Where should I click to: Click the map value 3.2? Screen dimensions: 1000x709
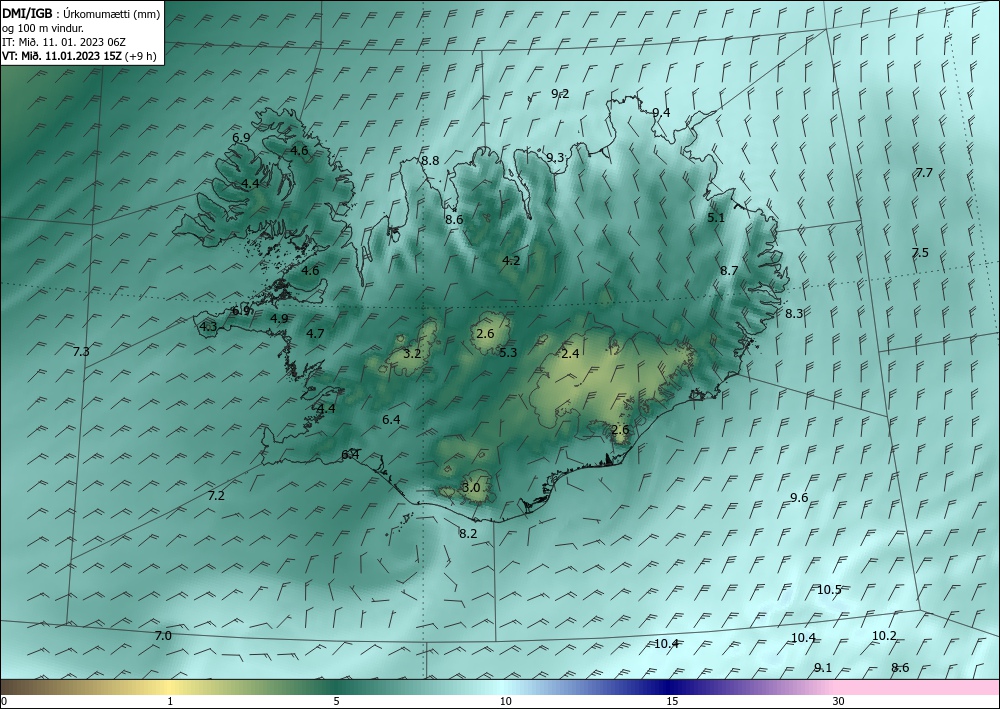[x=412, y=353]
